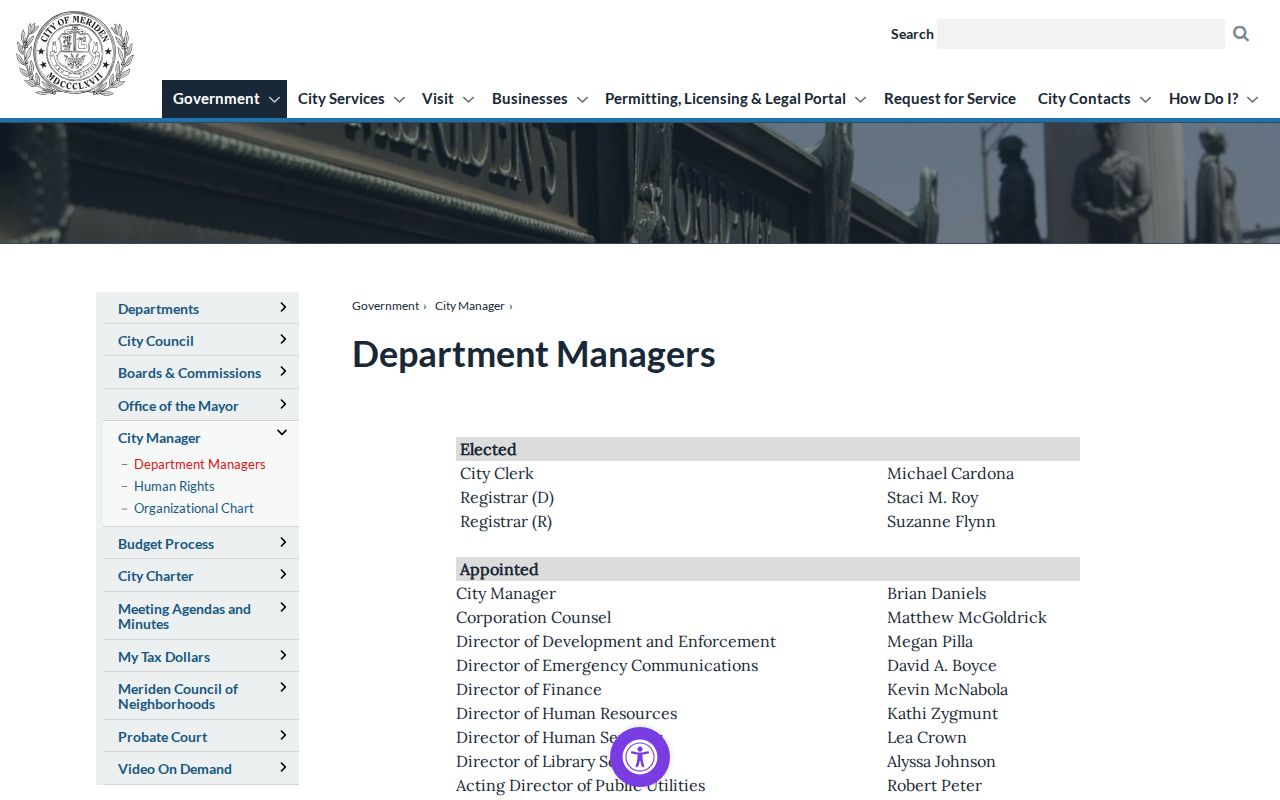Open Budget Process in the sidebar
This screenshot has width=1280, height=800.
(166, 544)
